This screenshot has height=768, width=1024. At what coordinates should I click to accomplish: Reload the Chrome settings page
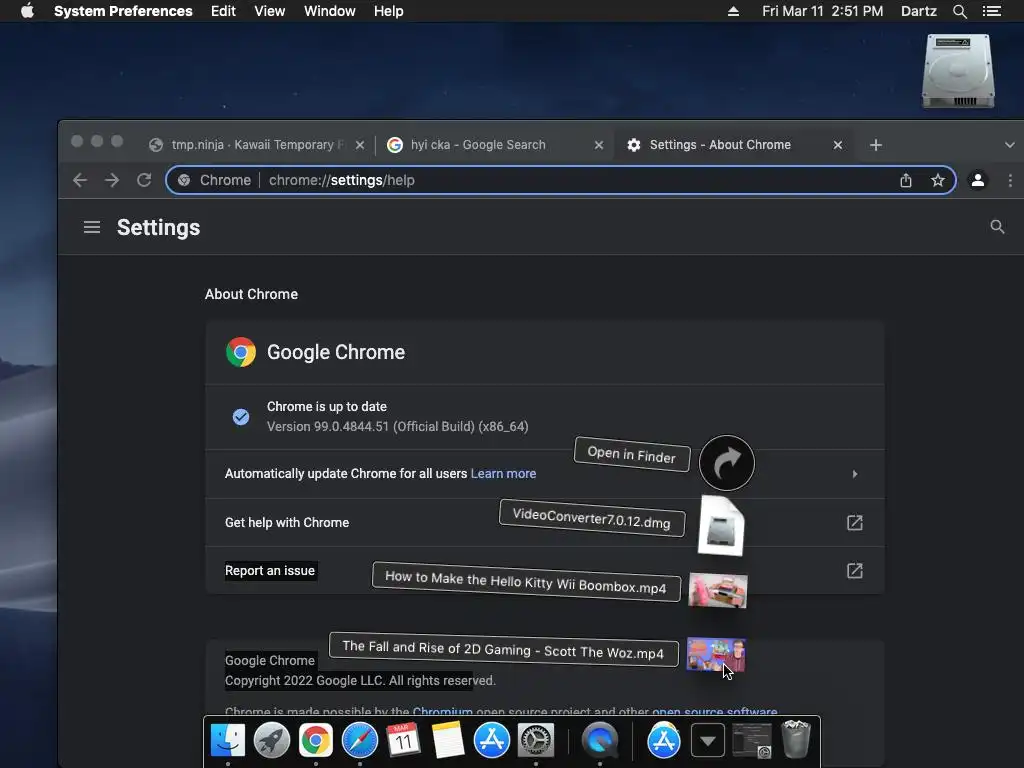click(144, 180)
